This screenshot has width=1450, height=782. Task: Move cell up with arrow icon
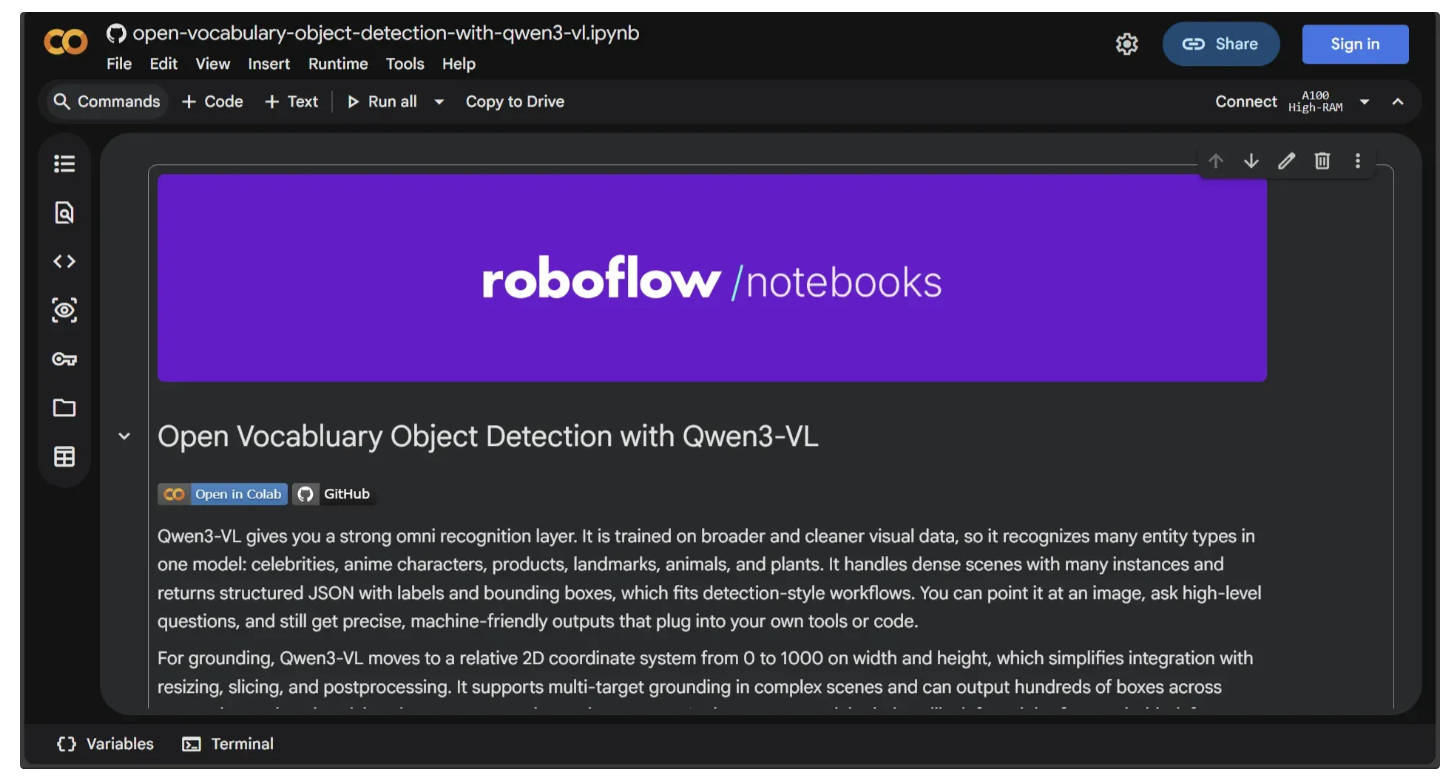1216,161
